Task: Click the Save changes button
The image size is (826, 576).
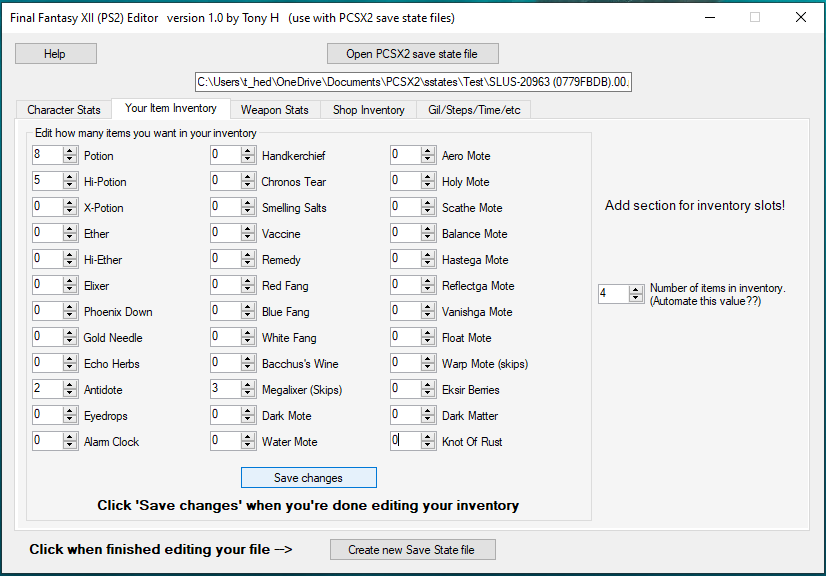Action: tap(308, 478)
